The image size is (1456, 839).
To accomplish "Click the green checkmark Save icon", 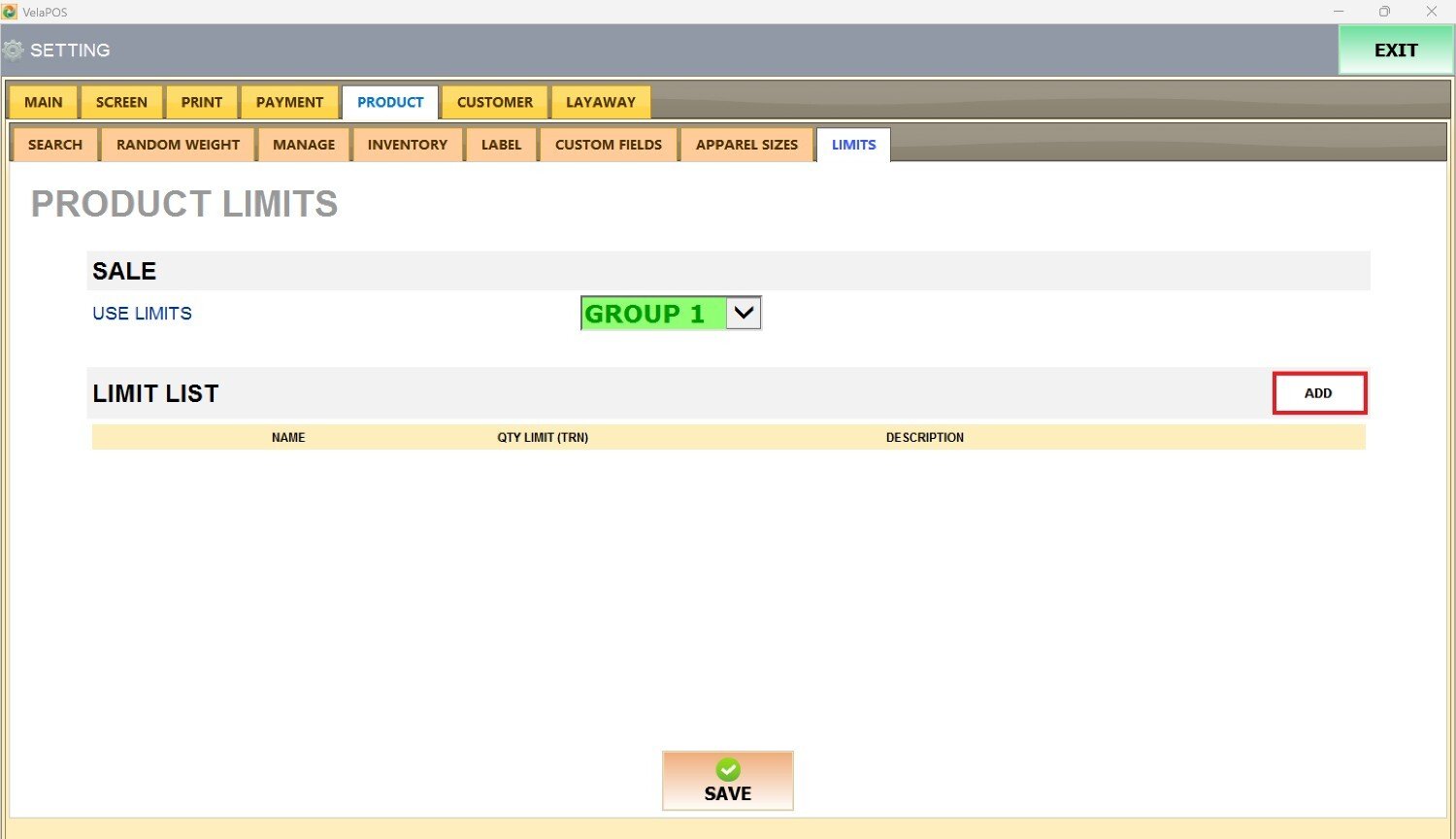I will [x=728, y=770].
